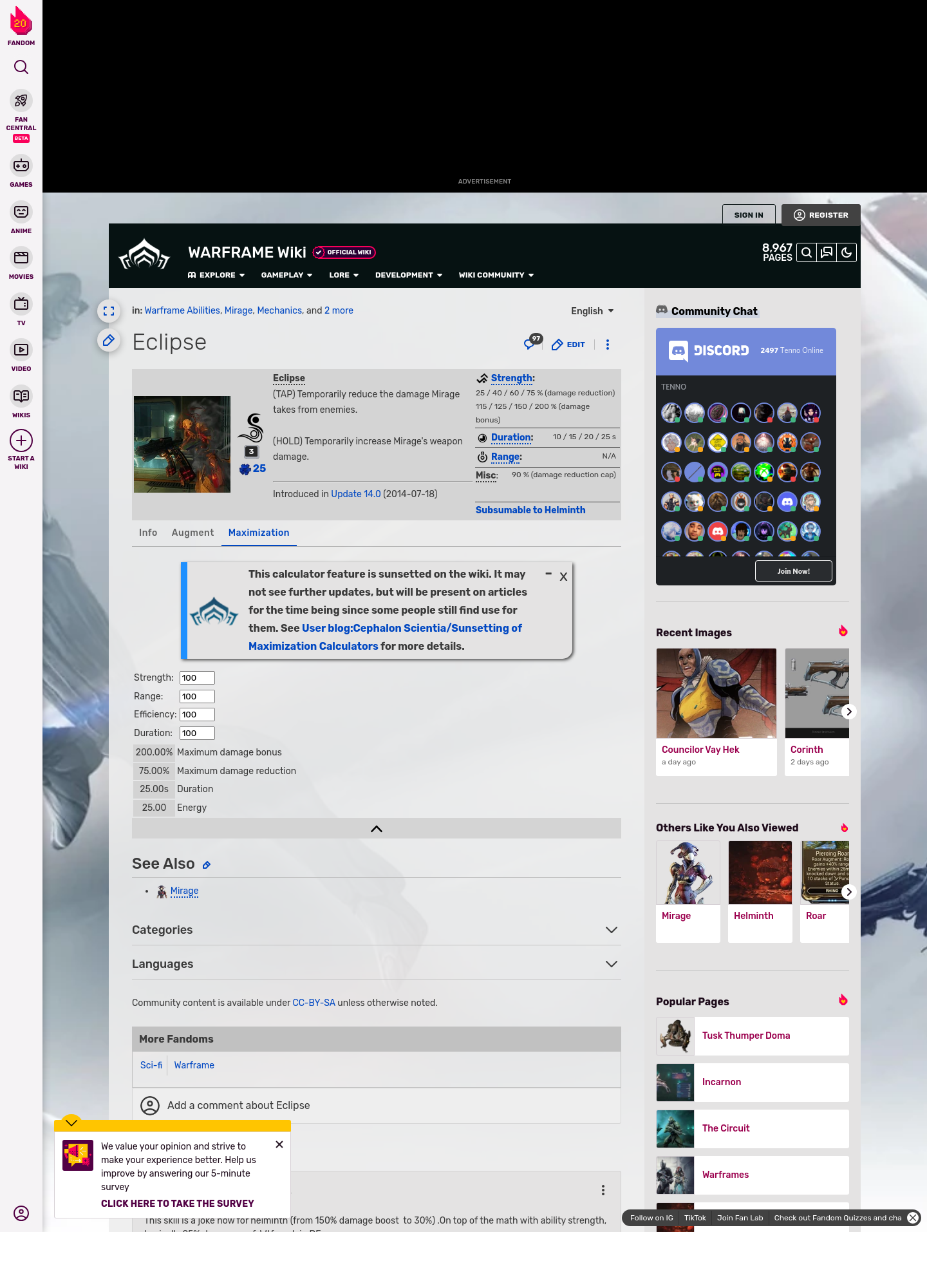The height and width of the screenshot is (1288, 927).
Task: Show next Others Like You Viewed arrow
Action: (849, 892)
